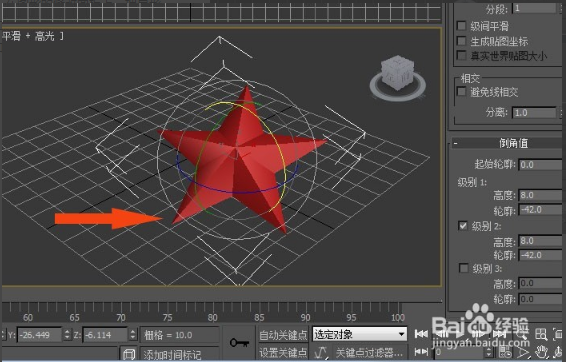
Task: Click frame 95 on the timeline
Action: 351,317
